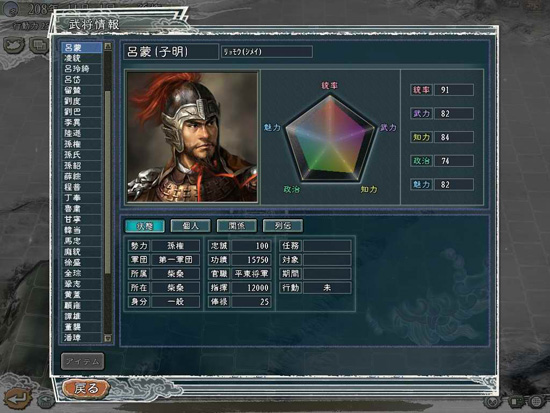Click the middle round icon at bottom right
Screen dimensions: 550x413
coord(516,401)
